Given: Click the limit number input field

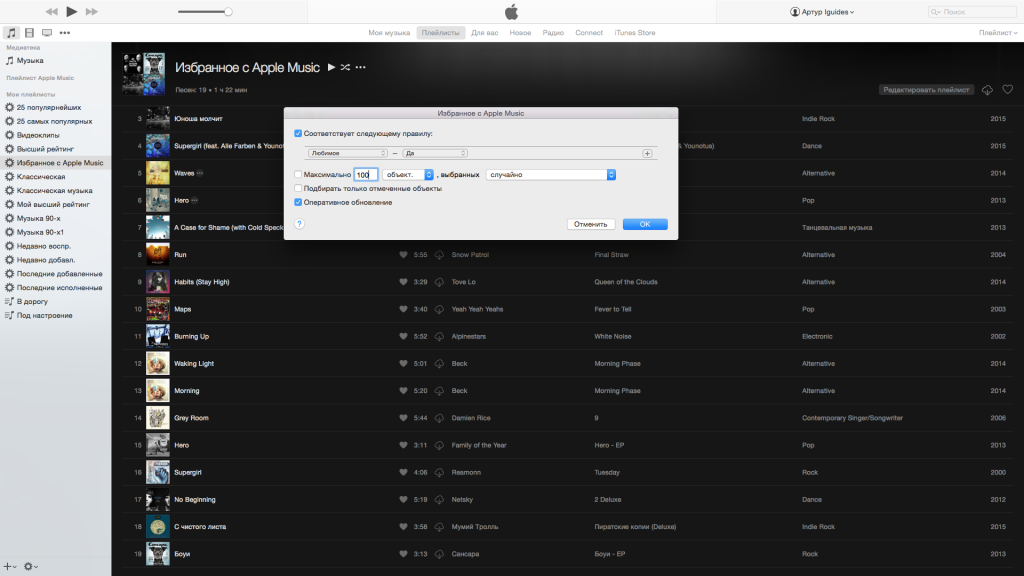Looking at the screenshot, I should click(366, 174).
